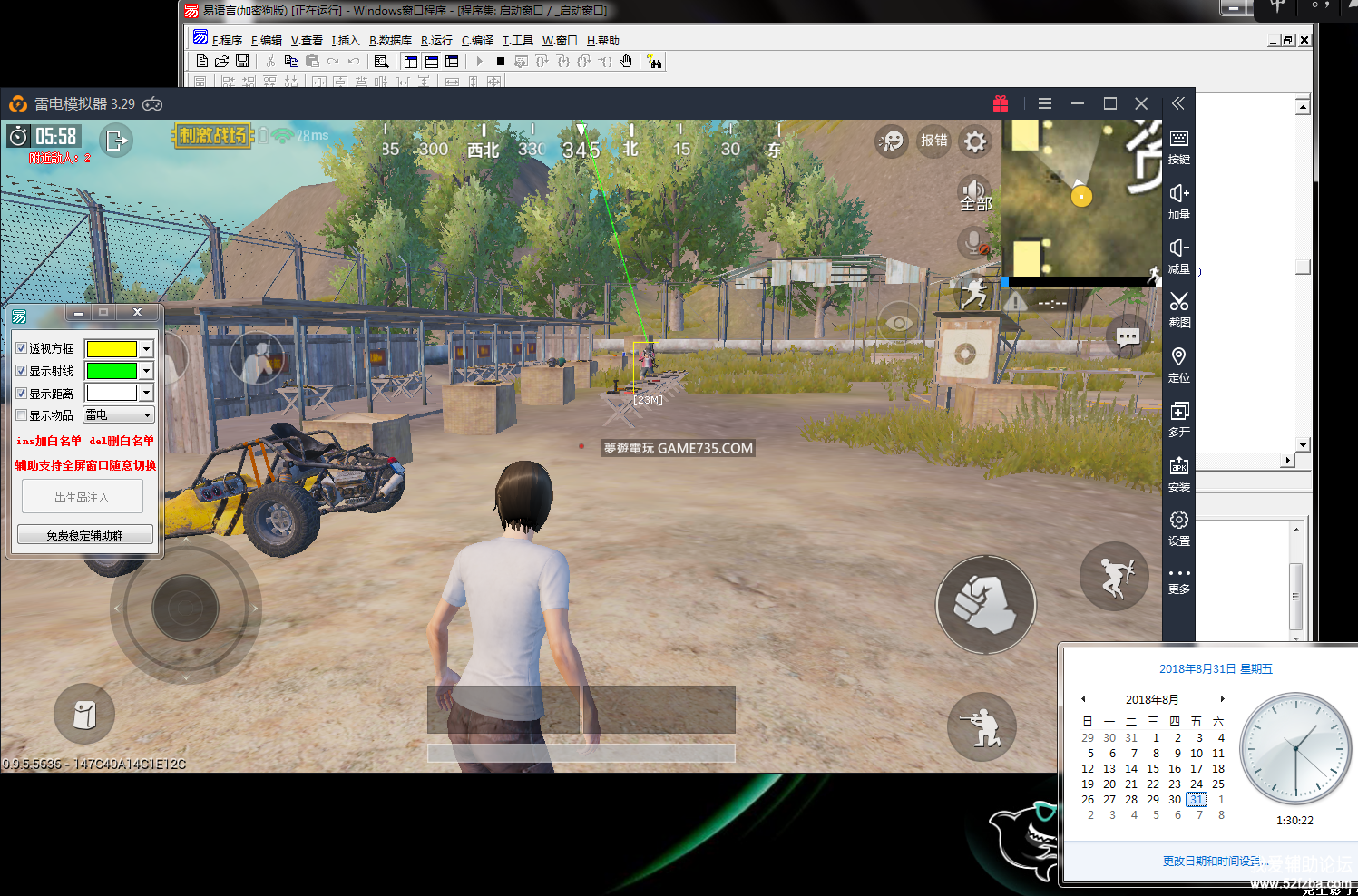Click the binoculars help-search icon in 易语言 toolbar
1358x896 pixels.
[x=655, y=62]
